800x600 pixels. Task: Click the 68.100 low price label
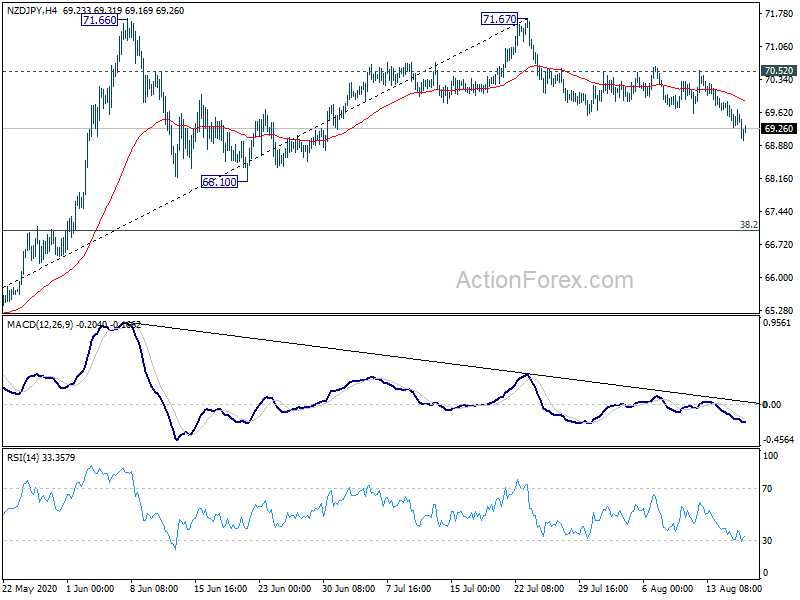click(x=219, y=182)
